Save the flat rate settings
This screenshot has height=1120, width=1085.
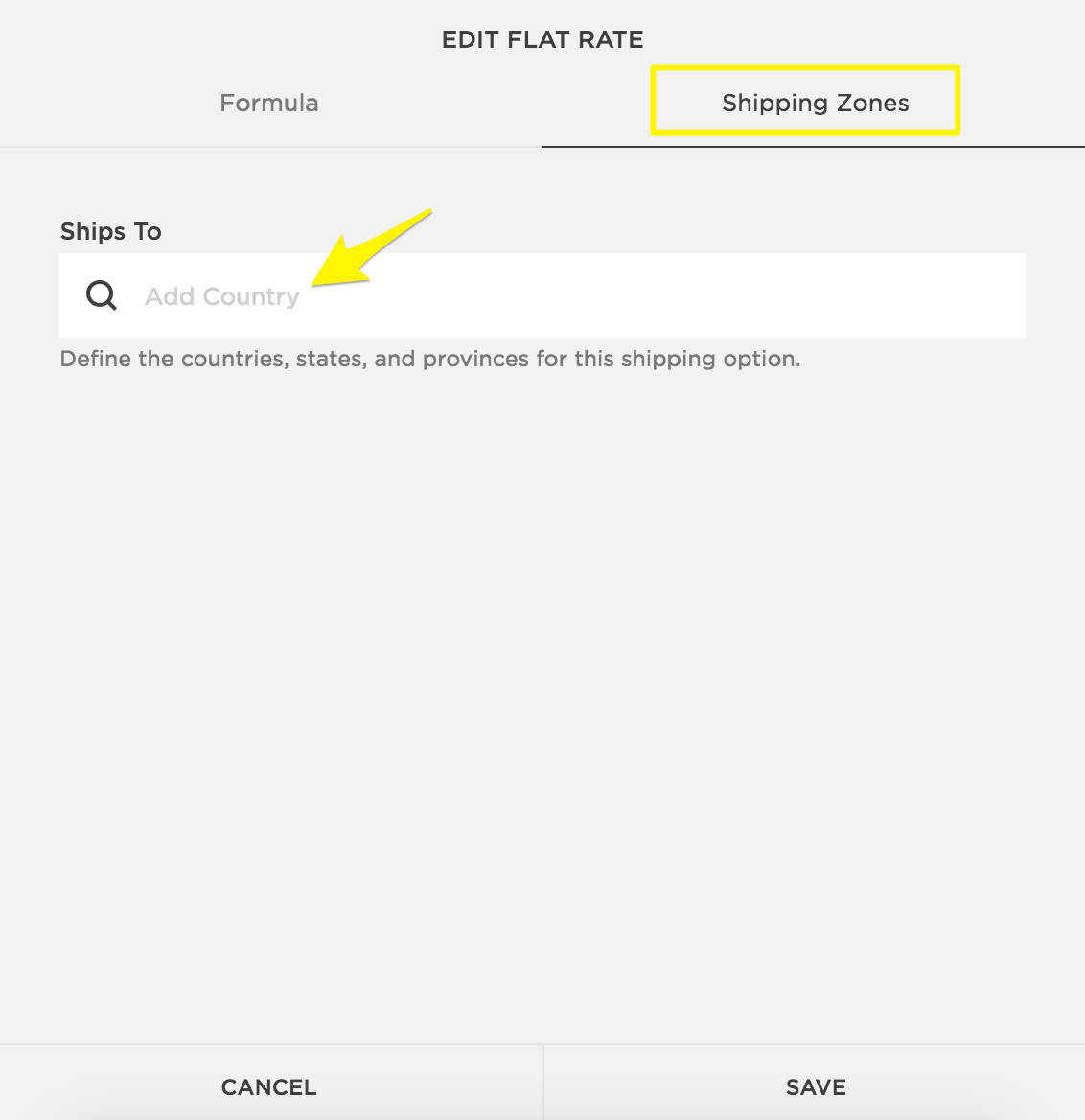(x=815, y=1086)
